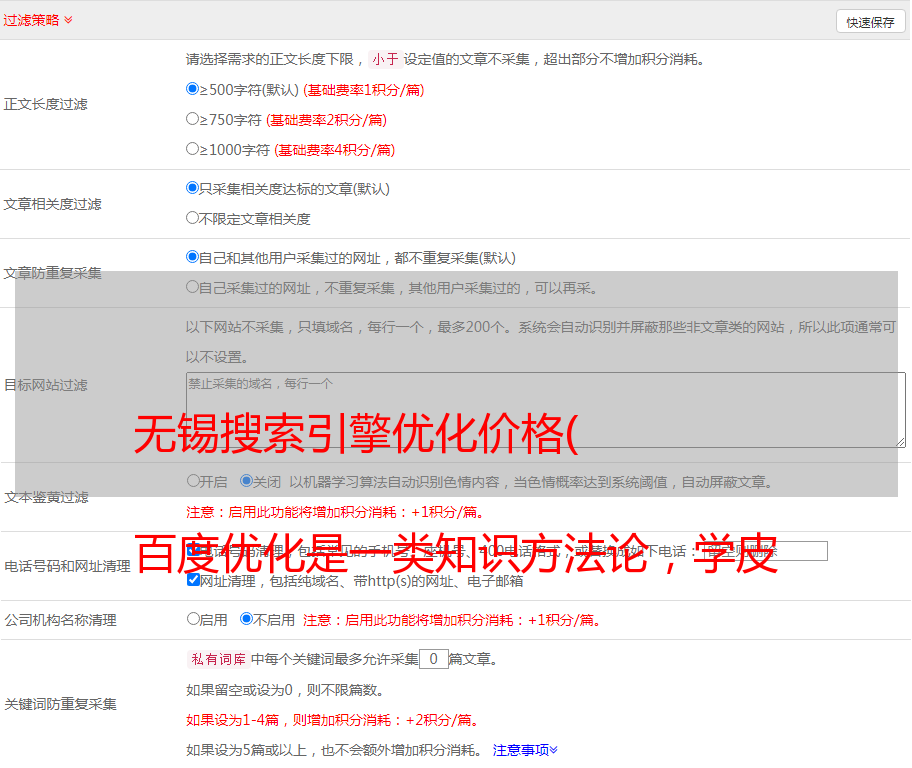Image resolution: width=912 pixels, height=768 pixels.
Task: Click the red note 如果设为1-4篇
Action: pyautogui.click(x=333, y=720)
